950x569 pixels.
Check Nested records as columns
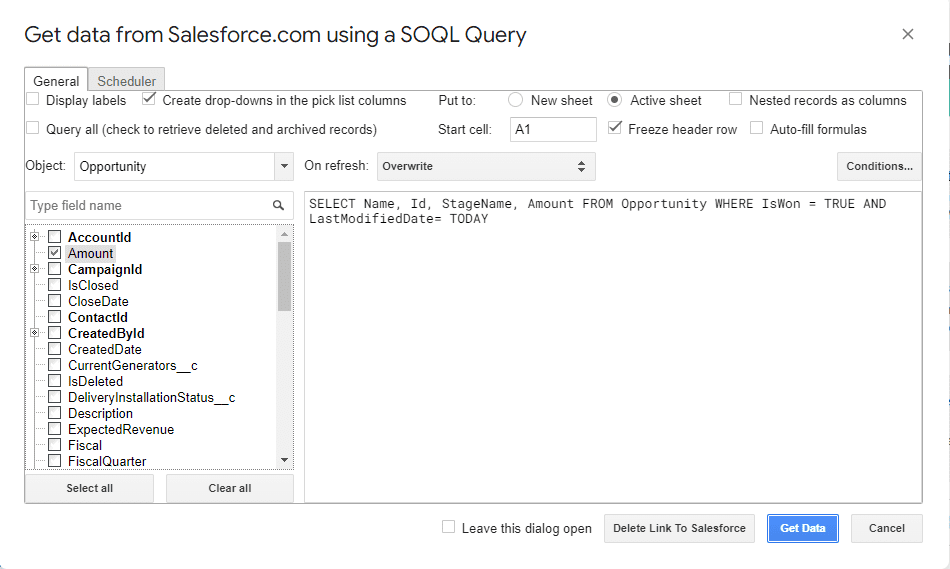736,100
